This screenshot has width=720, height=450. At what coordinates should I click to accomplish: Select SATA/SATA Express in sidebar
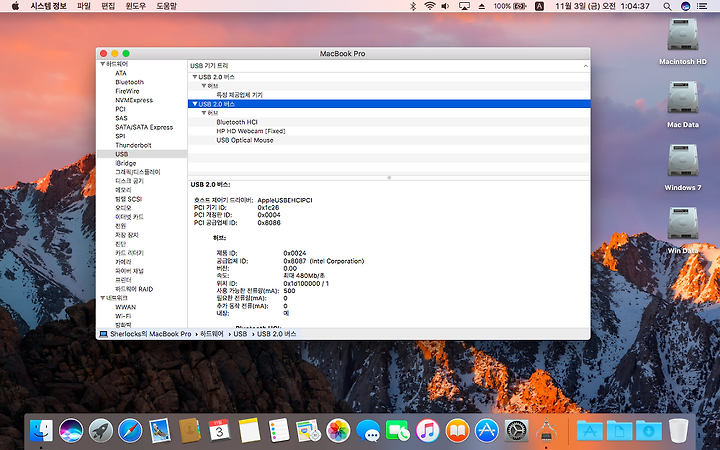144,127
